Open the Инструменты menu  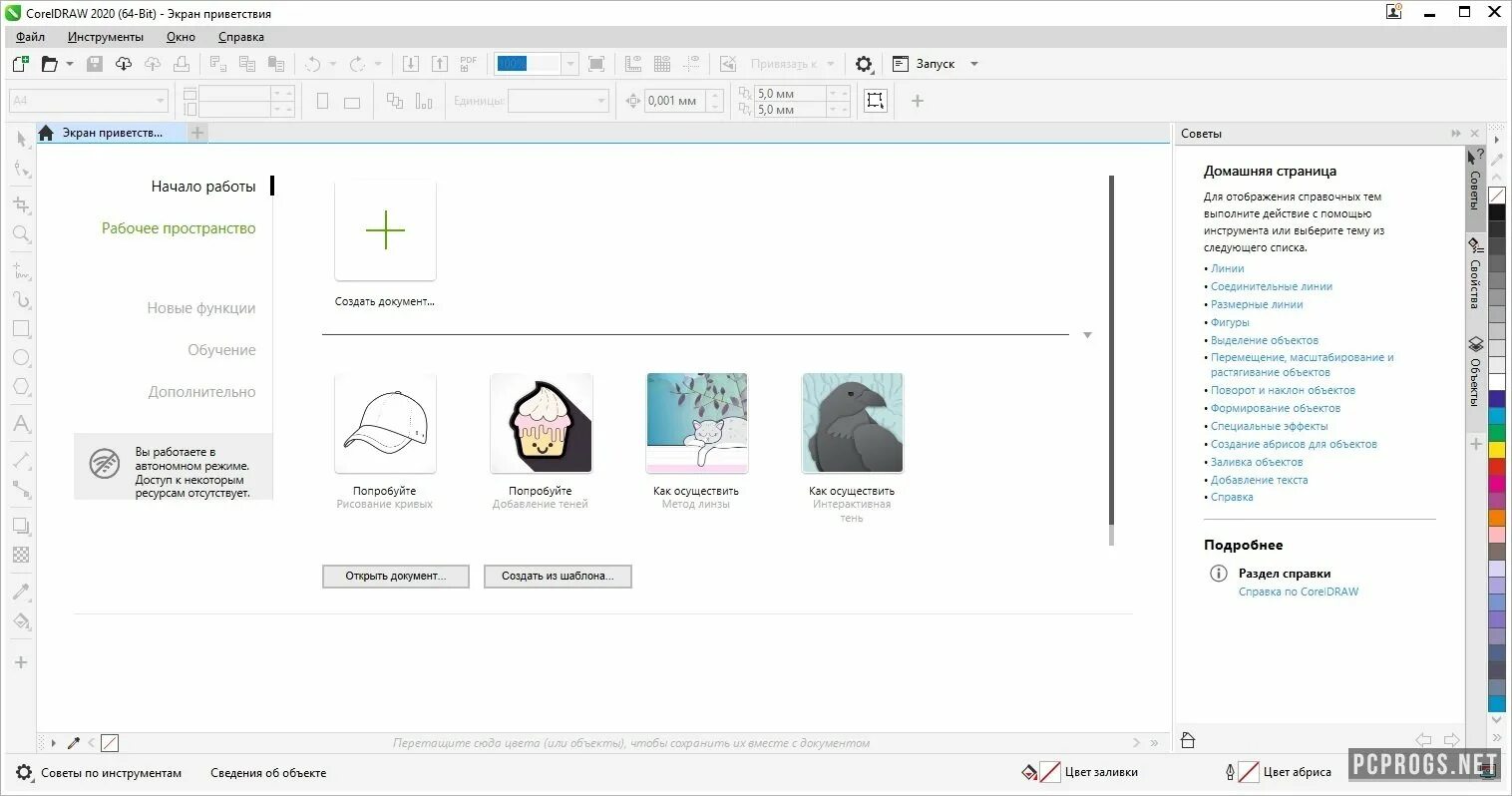(x=106, y=37)
